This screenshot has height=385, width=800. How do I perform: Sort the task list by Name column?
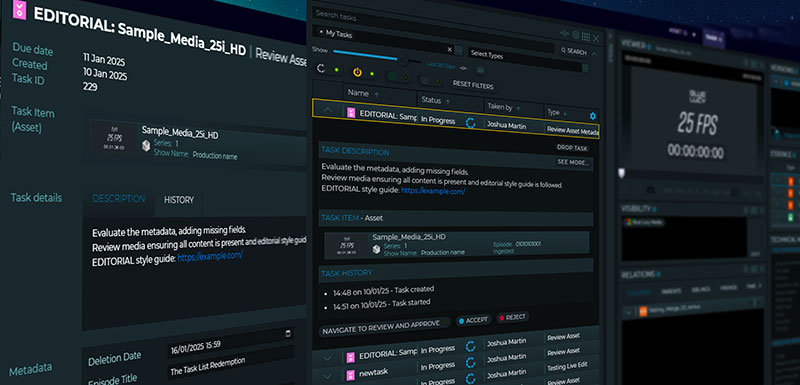[x=363, y=93]
